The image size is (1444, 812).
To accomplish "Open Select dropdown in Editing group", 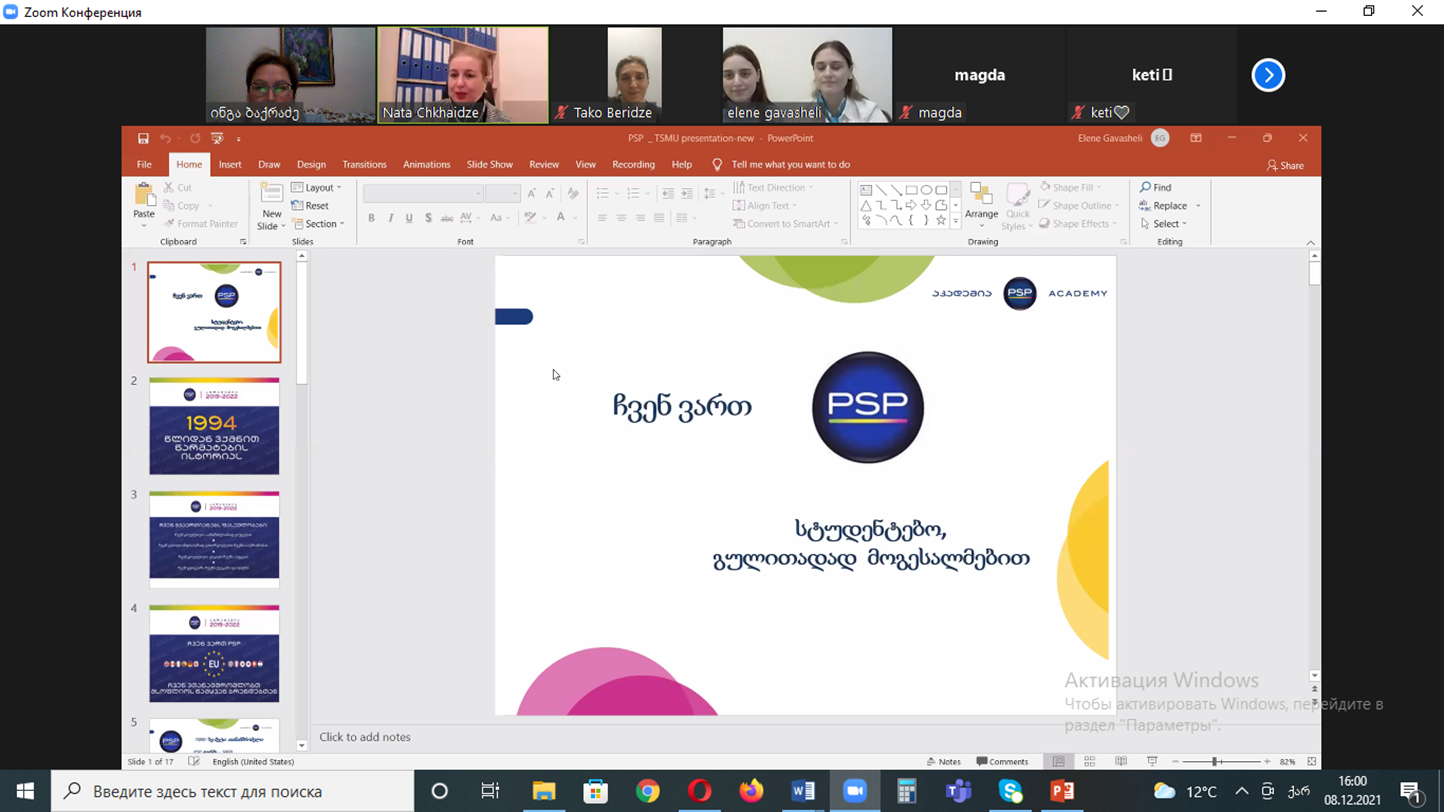I will 1164,224.
